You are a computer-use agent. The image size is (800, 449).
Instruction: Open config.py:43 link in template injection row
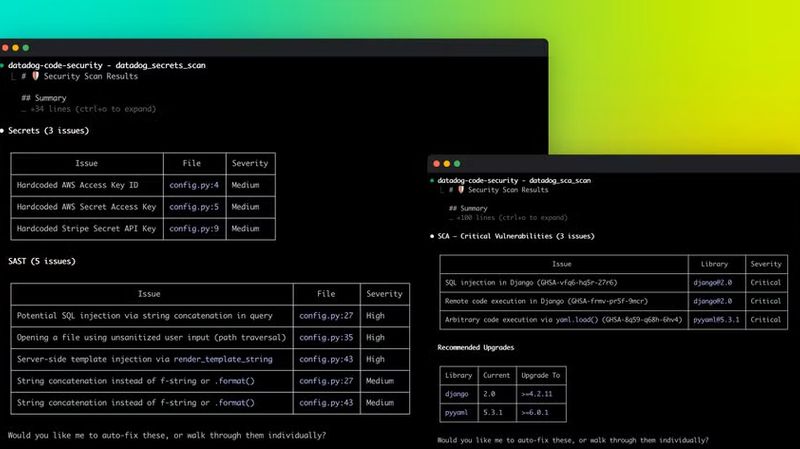(x=326, y=359)
